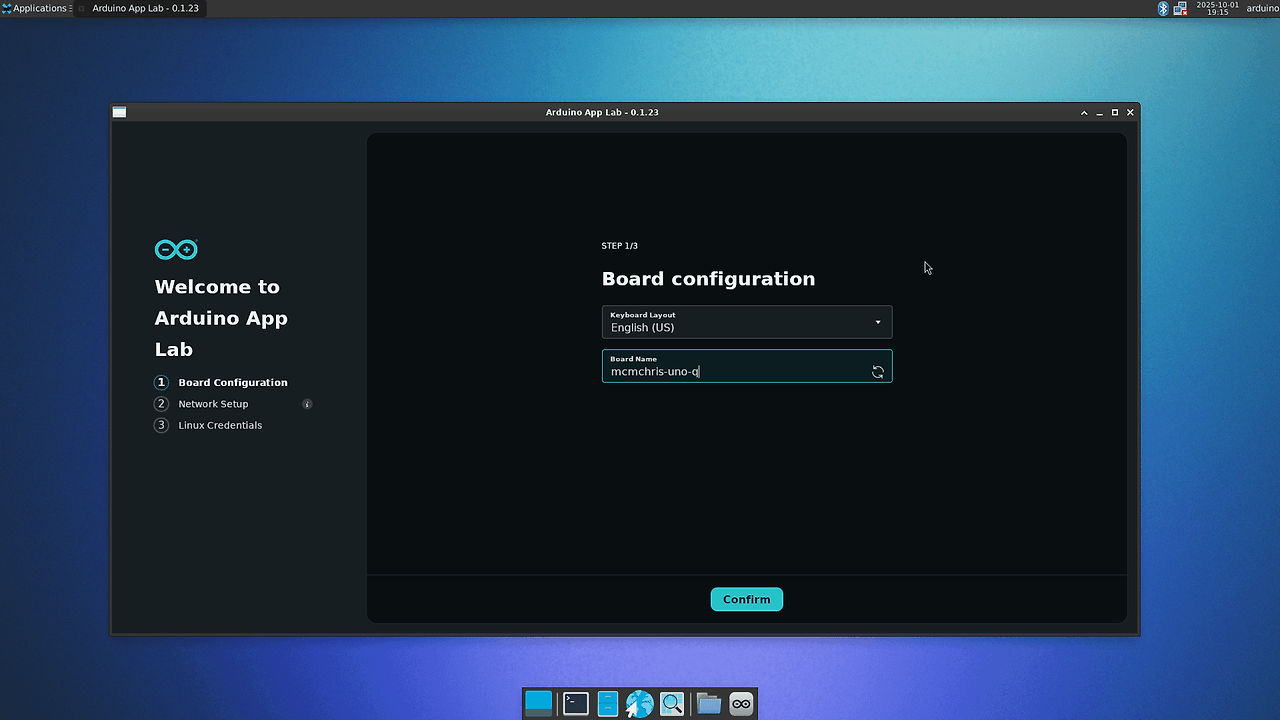This screenshot has height=720, width=1280.
Task: Go to Board Configuration step
Action: point(233,382)
